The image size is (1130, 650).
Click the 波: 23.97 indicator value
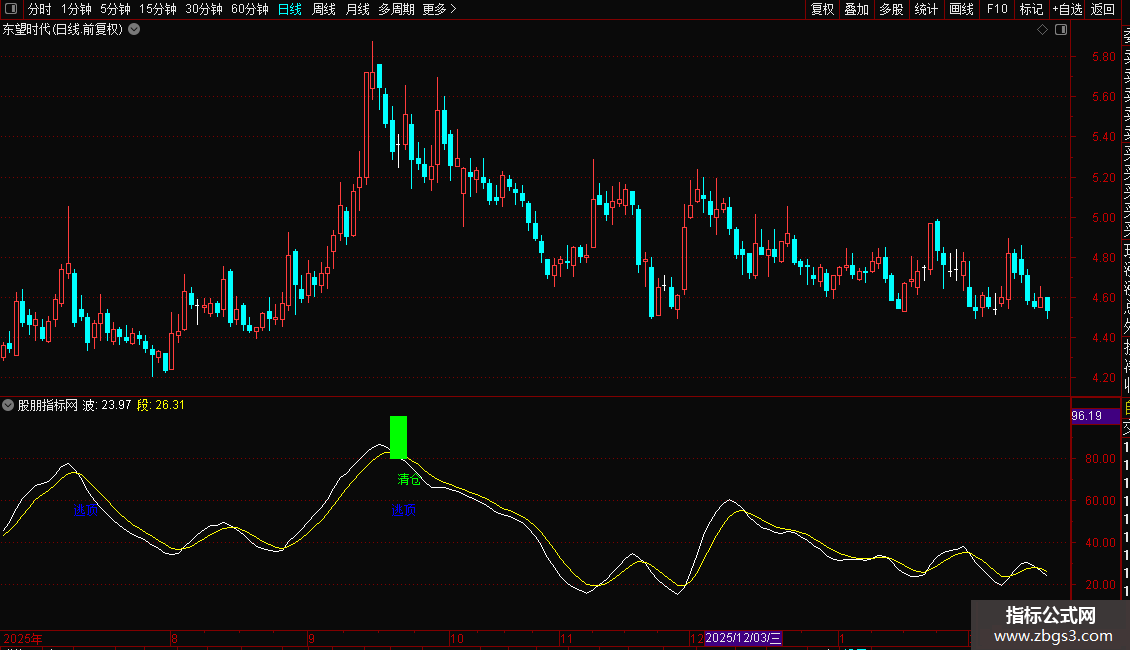pos(107,405)
